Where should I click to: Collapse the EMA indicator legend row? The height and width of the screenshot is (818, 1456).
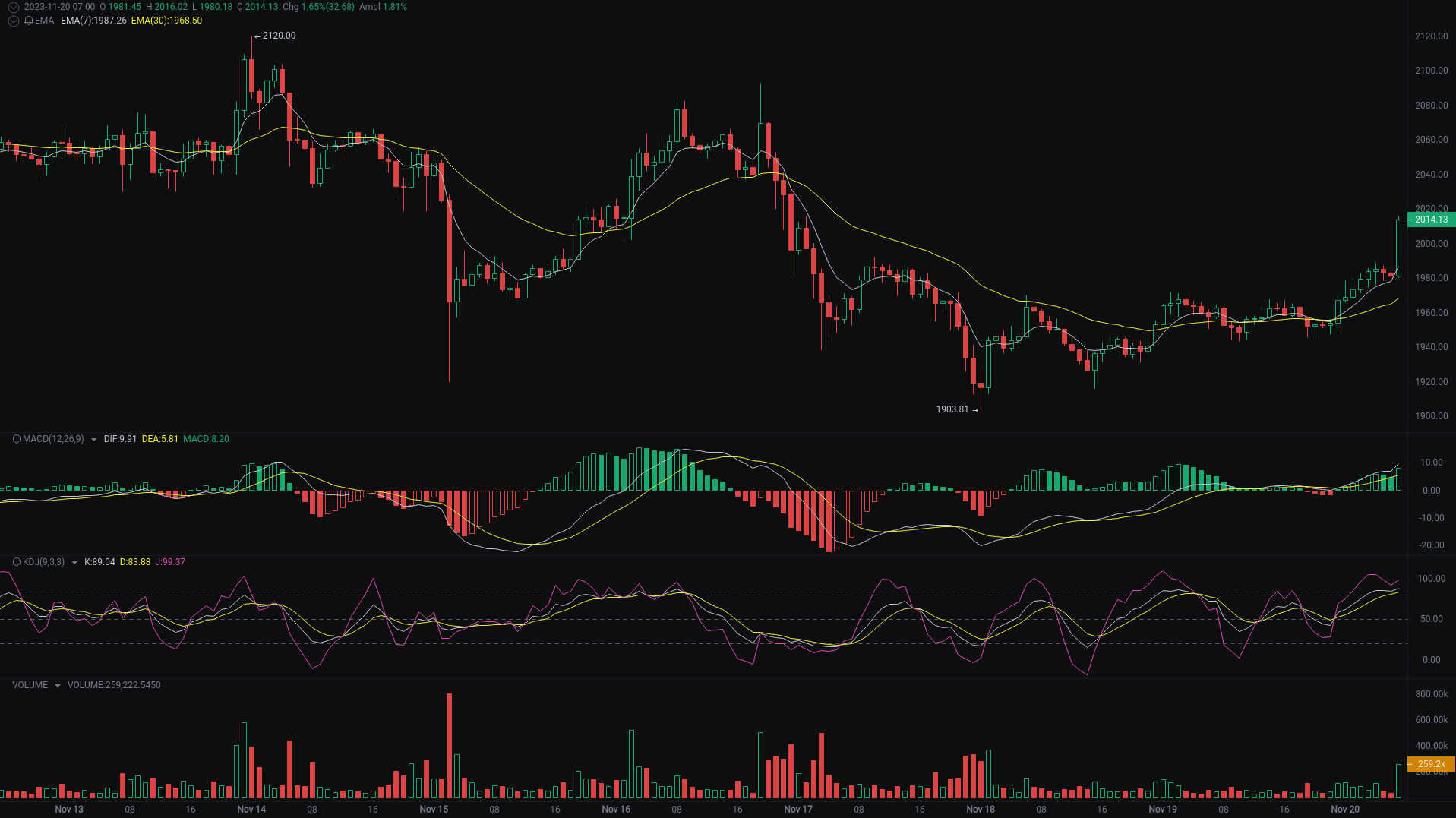pyautogui.click(x=13, y=21)
